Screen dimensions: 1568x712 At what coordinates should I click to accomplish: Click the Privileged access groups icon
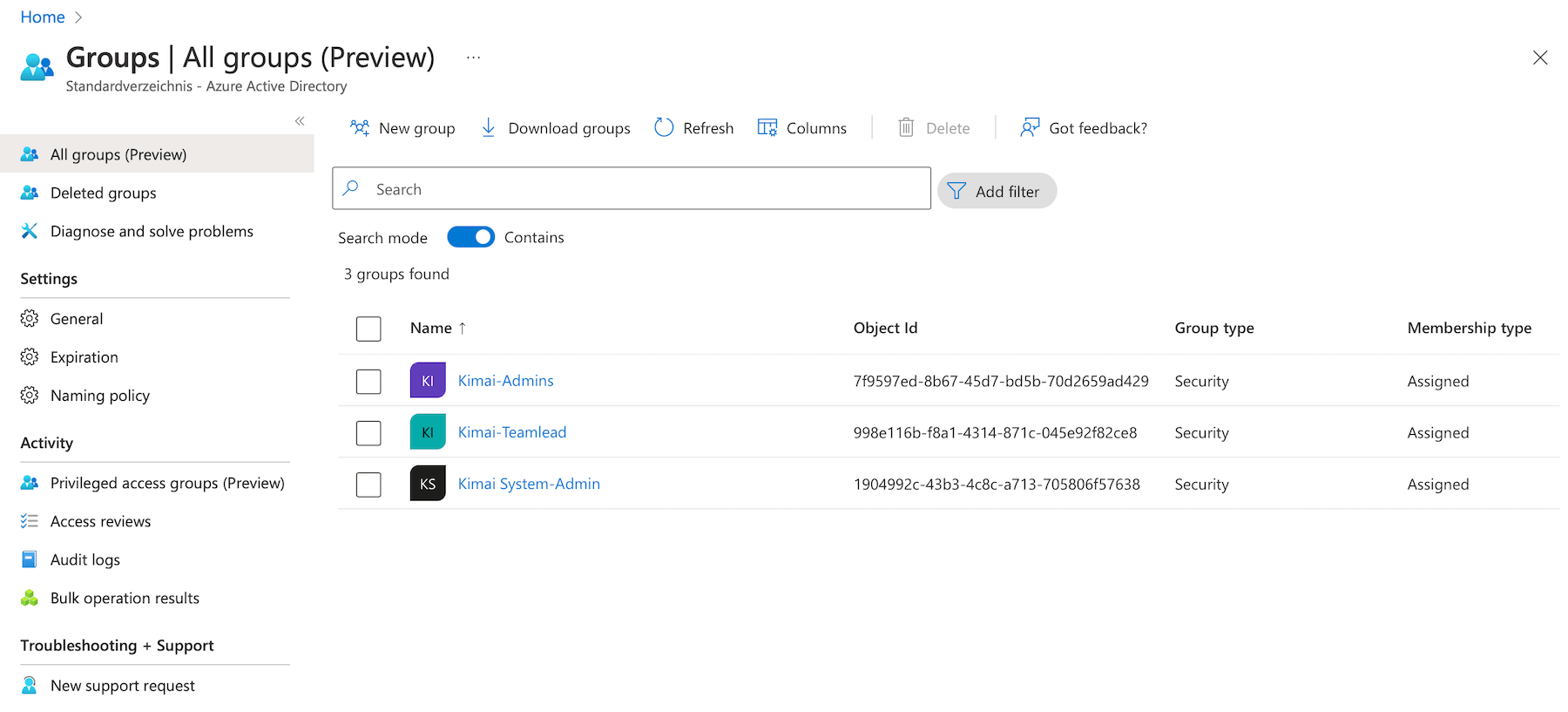point(30,483)
